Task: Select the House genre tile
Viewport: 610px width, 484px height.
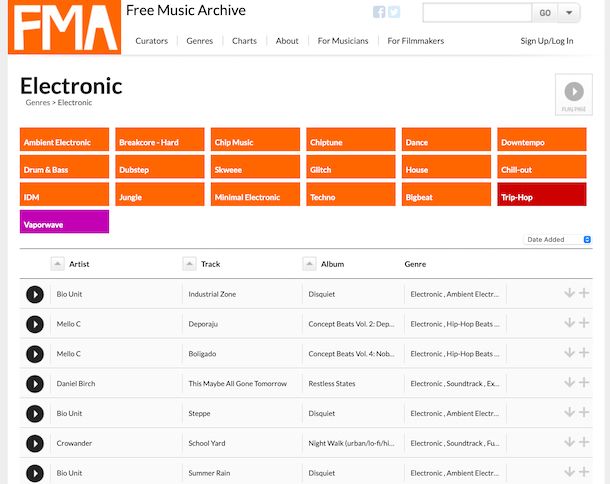Action: pos(446,167)
